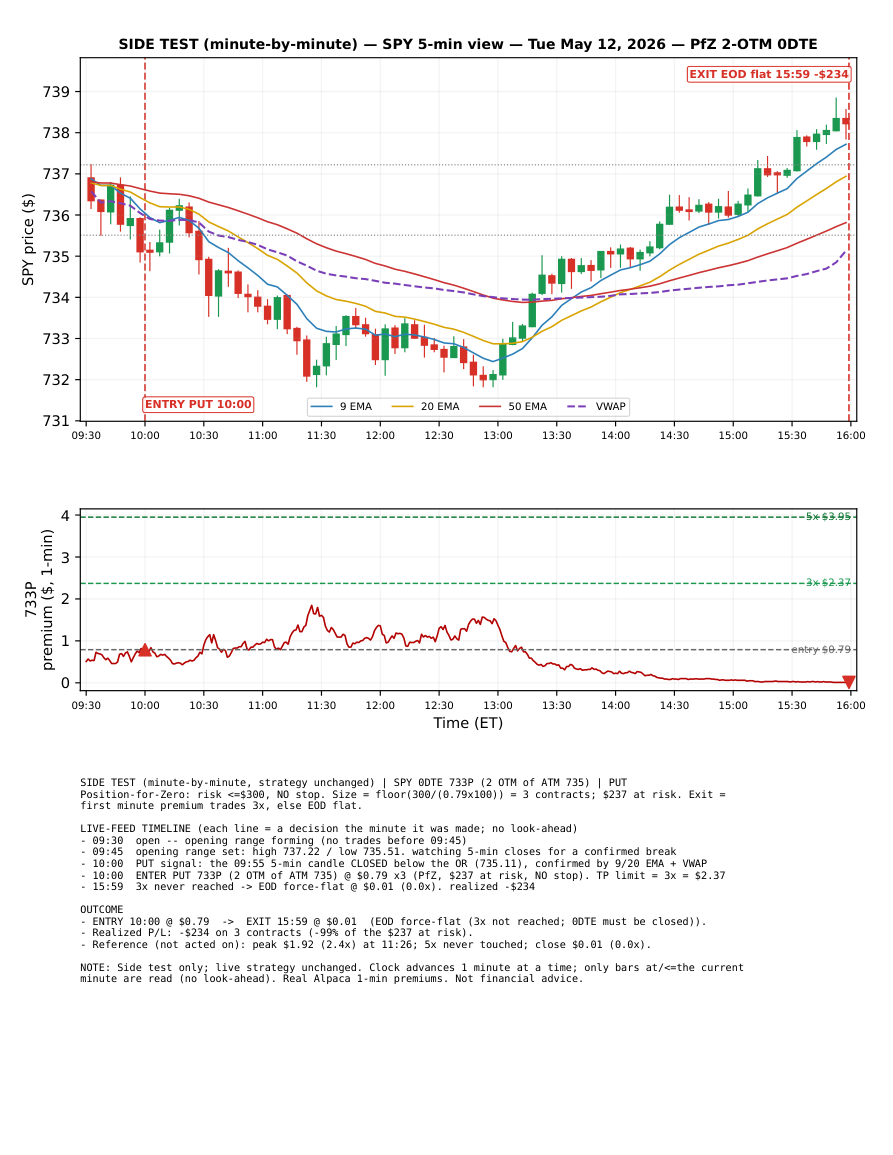Click the 'Realized P/L: -$234 on 3 contracts' line
The width and height of the screenshot is (893, 1155).
point(276,933)
